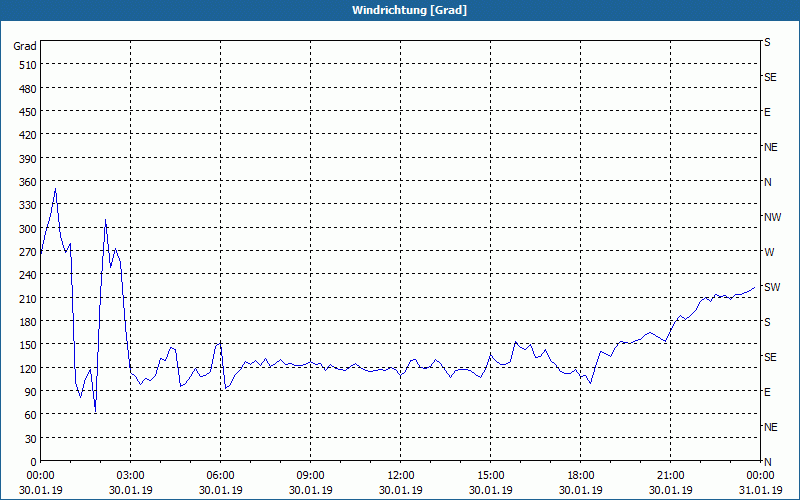Click the 60 value on the left axis
The width and height of the screenshot is (800, 500).
point(31,416)
